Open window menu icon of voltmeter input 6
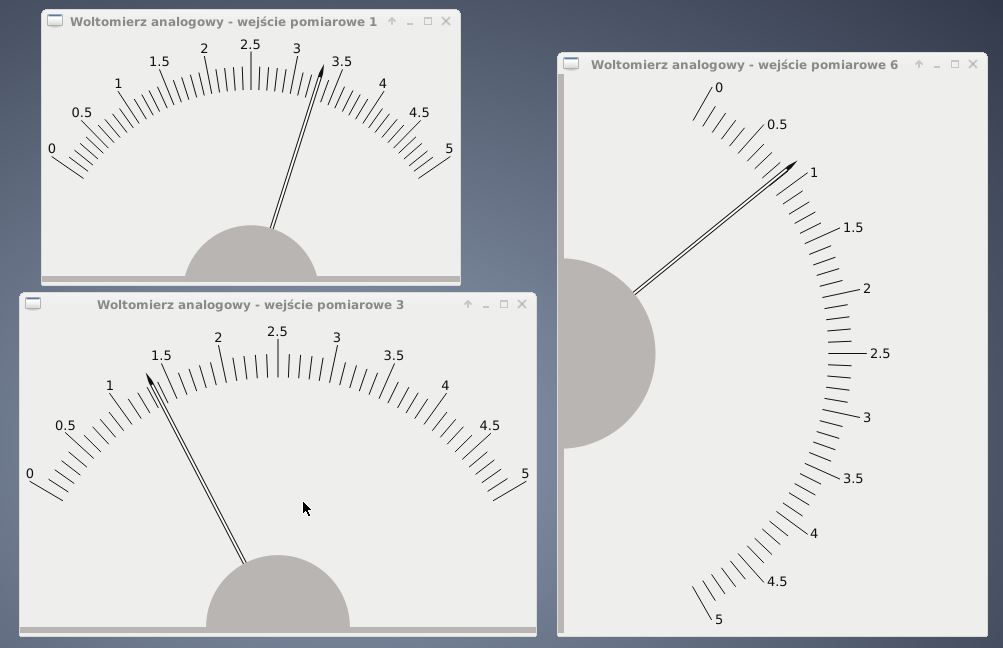Screen dimensions: 1003x648 [x=571, y=64]
